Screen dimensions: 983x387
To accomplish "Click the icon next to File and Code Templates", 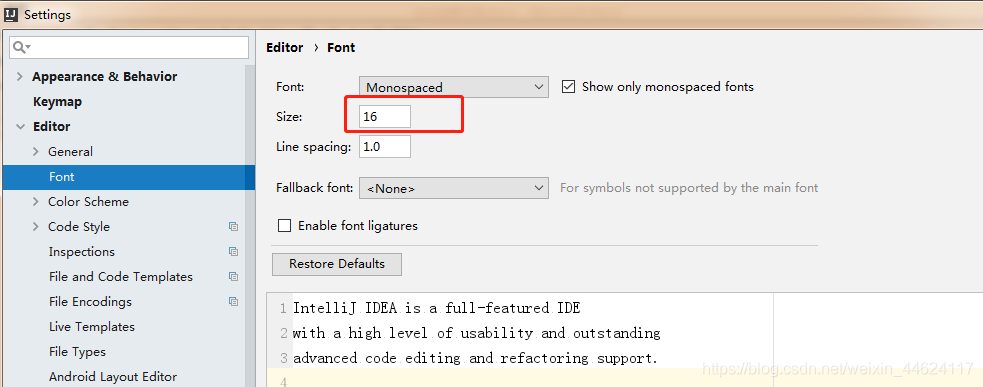I will click(x=233, y=277).
